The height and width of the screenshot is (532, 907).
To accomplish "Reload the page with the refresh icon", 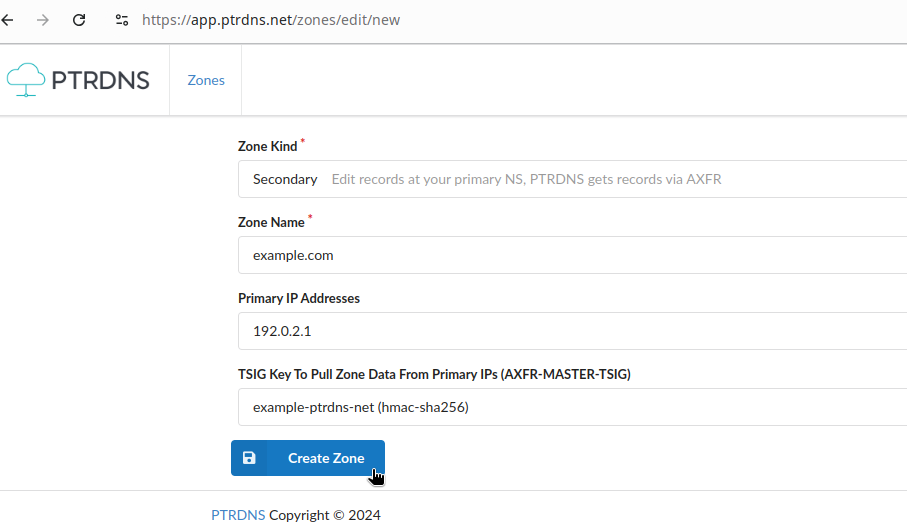I will coord(79,20).
